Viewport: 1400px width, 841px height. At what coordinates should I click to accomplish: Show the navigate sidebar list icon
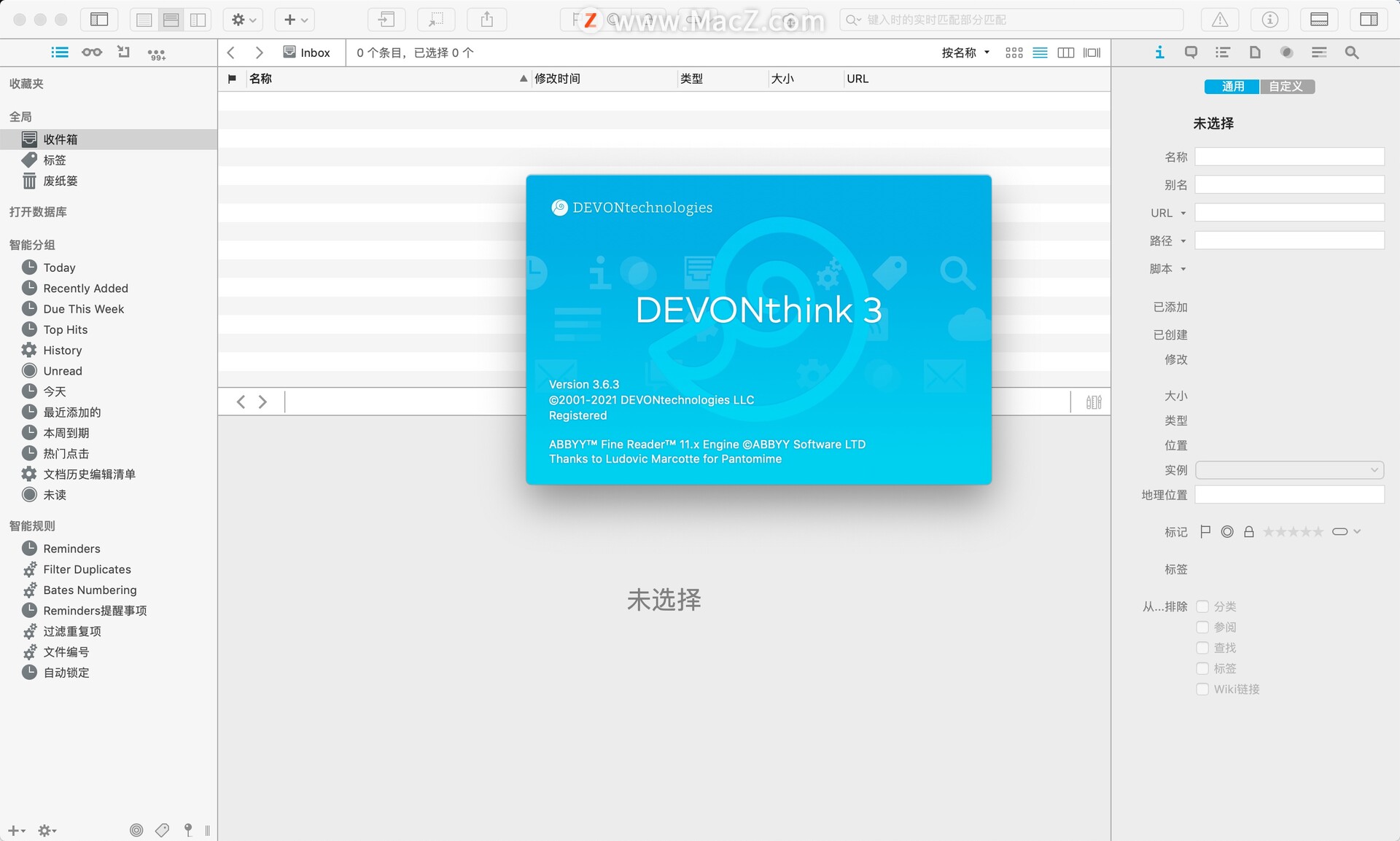click(60, 52)
